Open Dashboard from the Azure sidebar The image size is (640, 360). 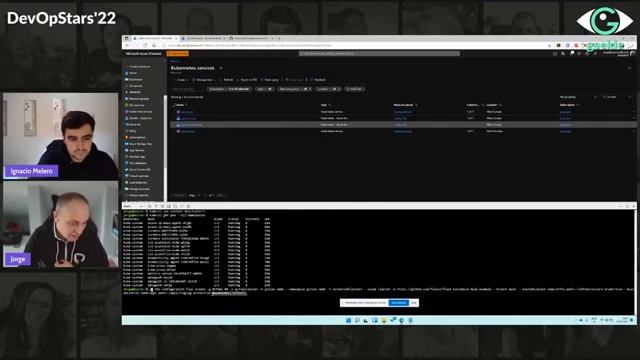[x=134, y=80]
